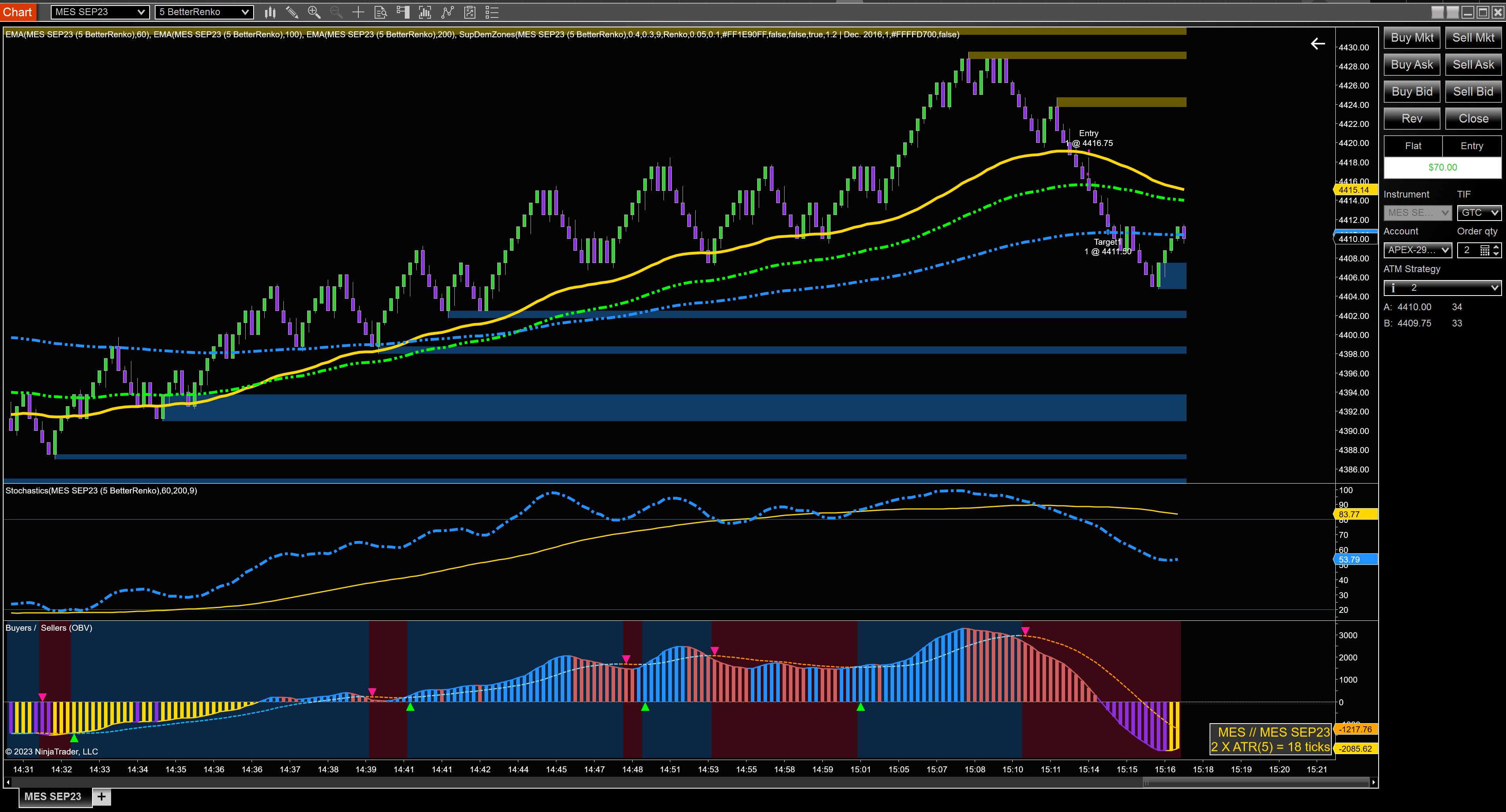Click the horizontal time axis scrollbar
Viewport: 1506px width, 812px height.
tap(690, 781)
